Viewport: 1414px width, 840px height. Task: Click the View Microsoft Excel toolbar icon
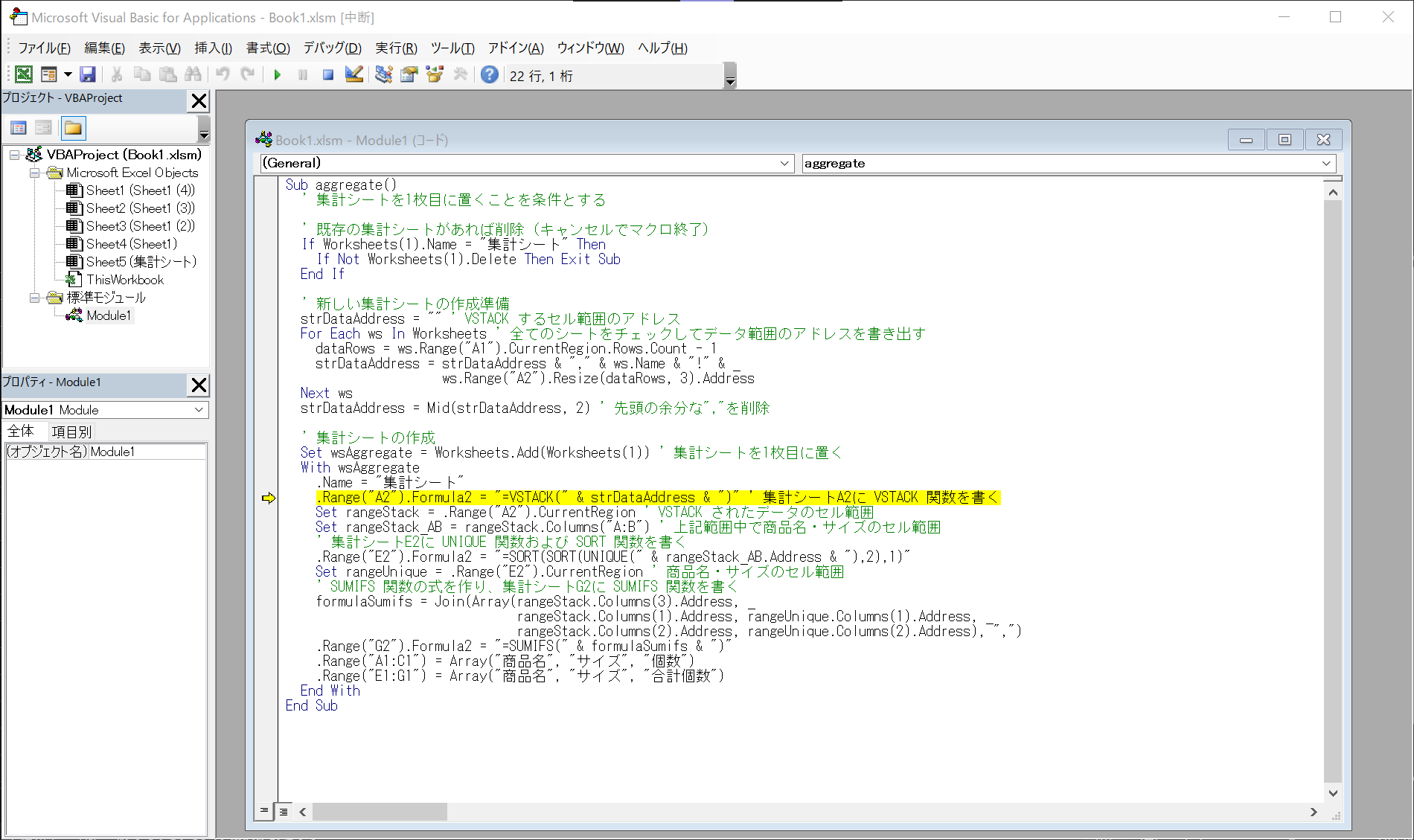click(24, 74)
